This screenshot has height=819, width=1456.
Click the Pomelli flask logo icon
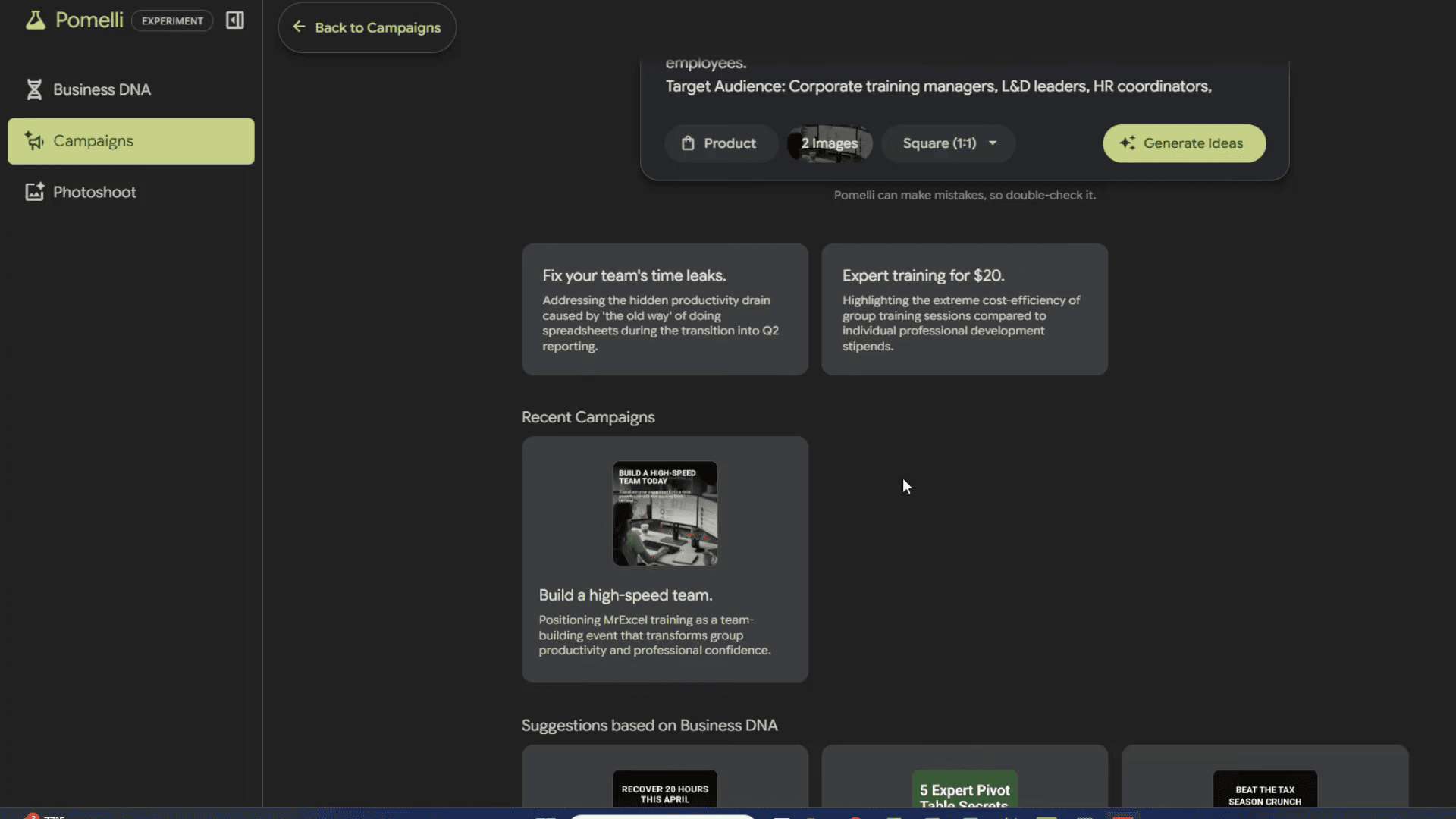tap(35, 20)
